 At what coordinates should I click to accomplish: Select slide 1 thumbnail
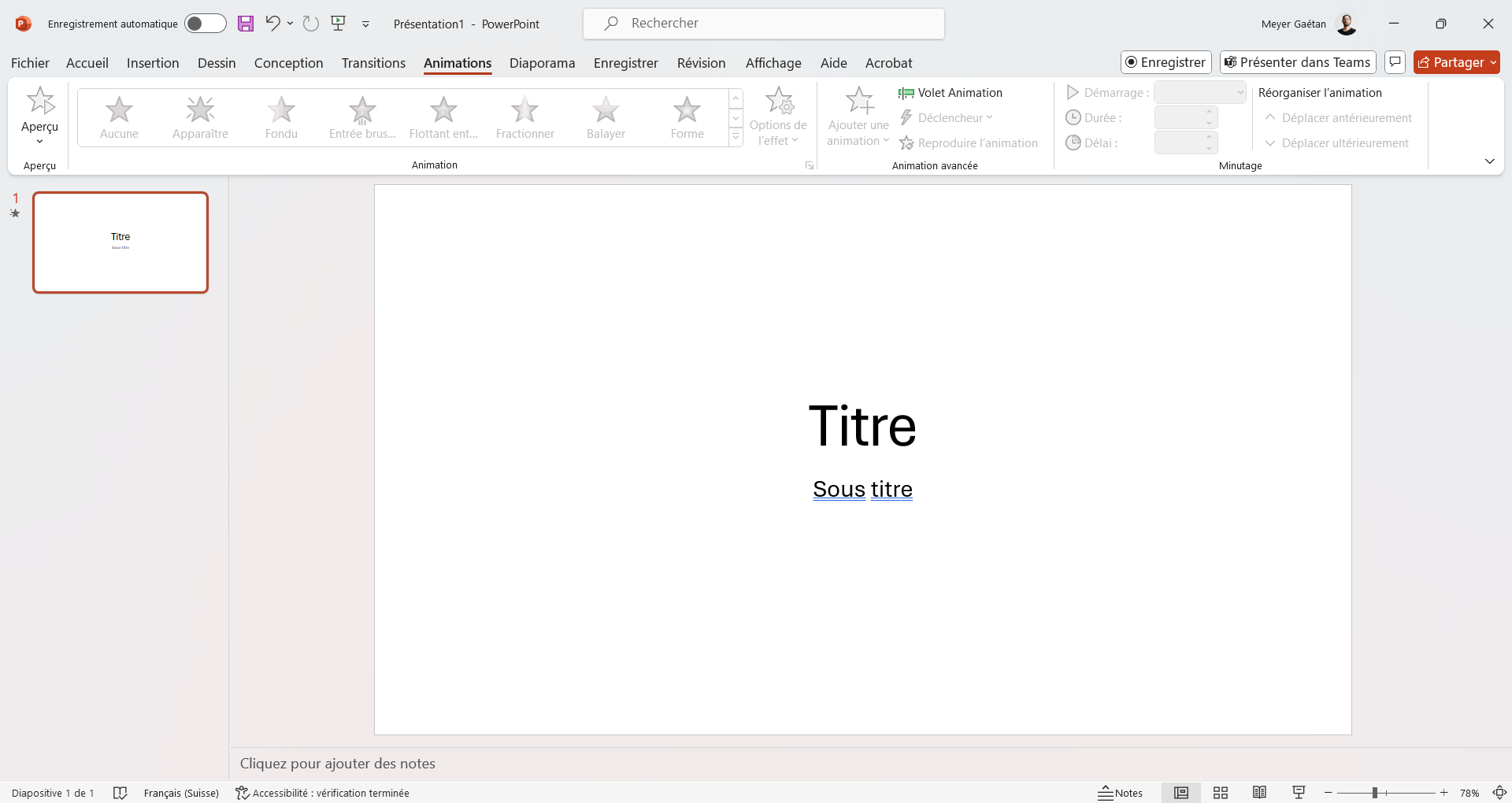(x=120, y=242)
